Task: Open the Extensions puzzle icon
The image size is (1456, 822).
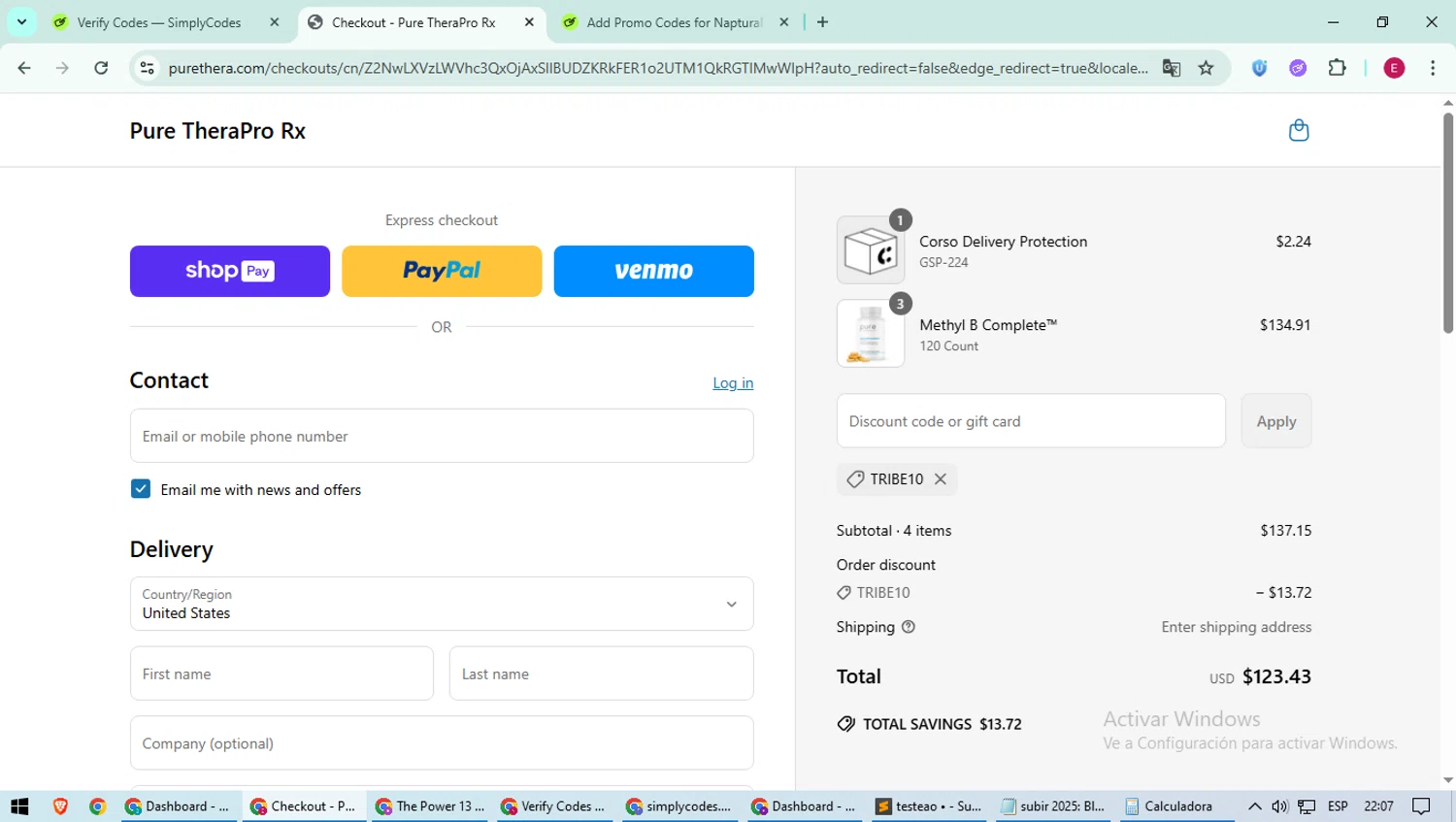Action: [1337, 68]
